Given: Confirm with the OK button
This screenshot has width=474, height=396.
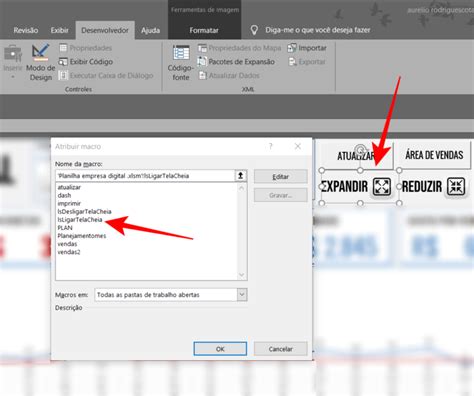Looking at the screenshot, I should 220,349.
